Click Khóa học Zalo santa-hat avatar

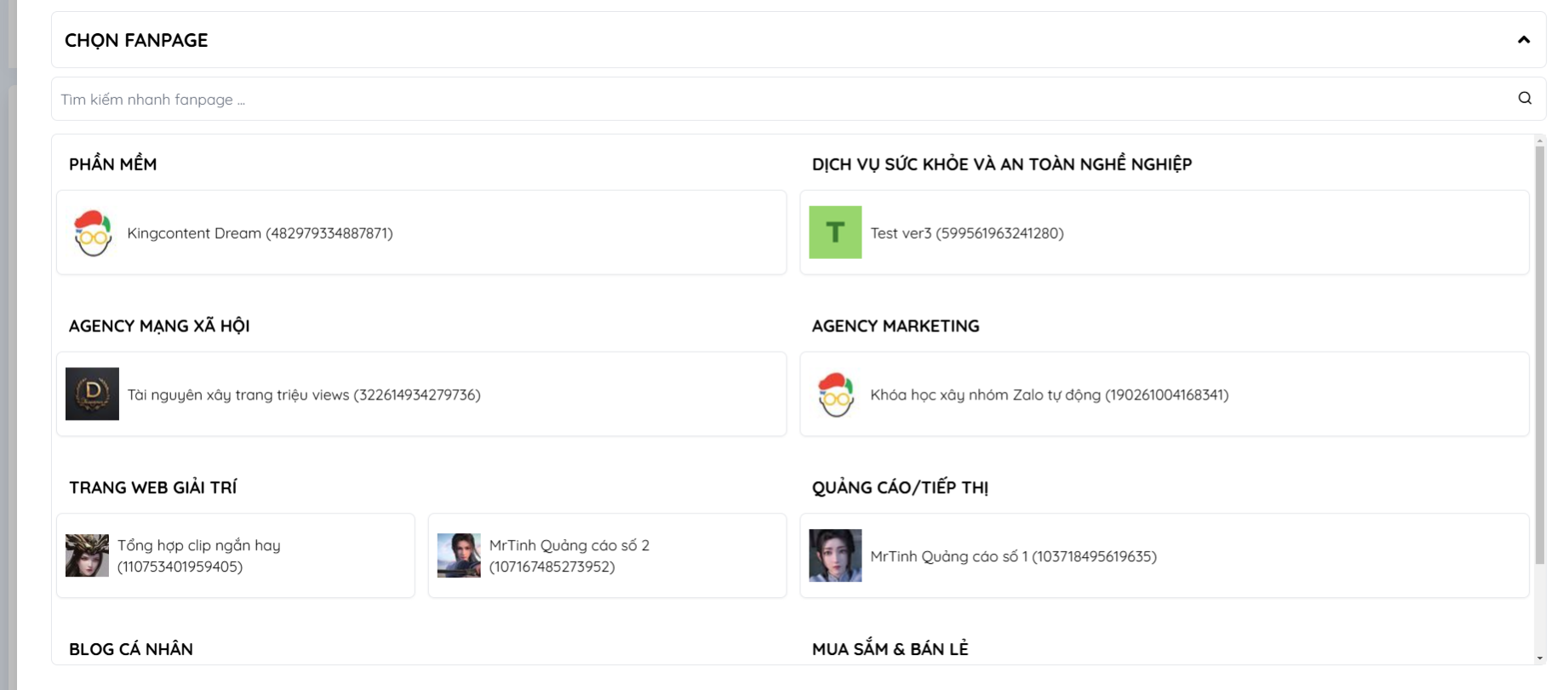835,394
